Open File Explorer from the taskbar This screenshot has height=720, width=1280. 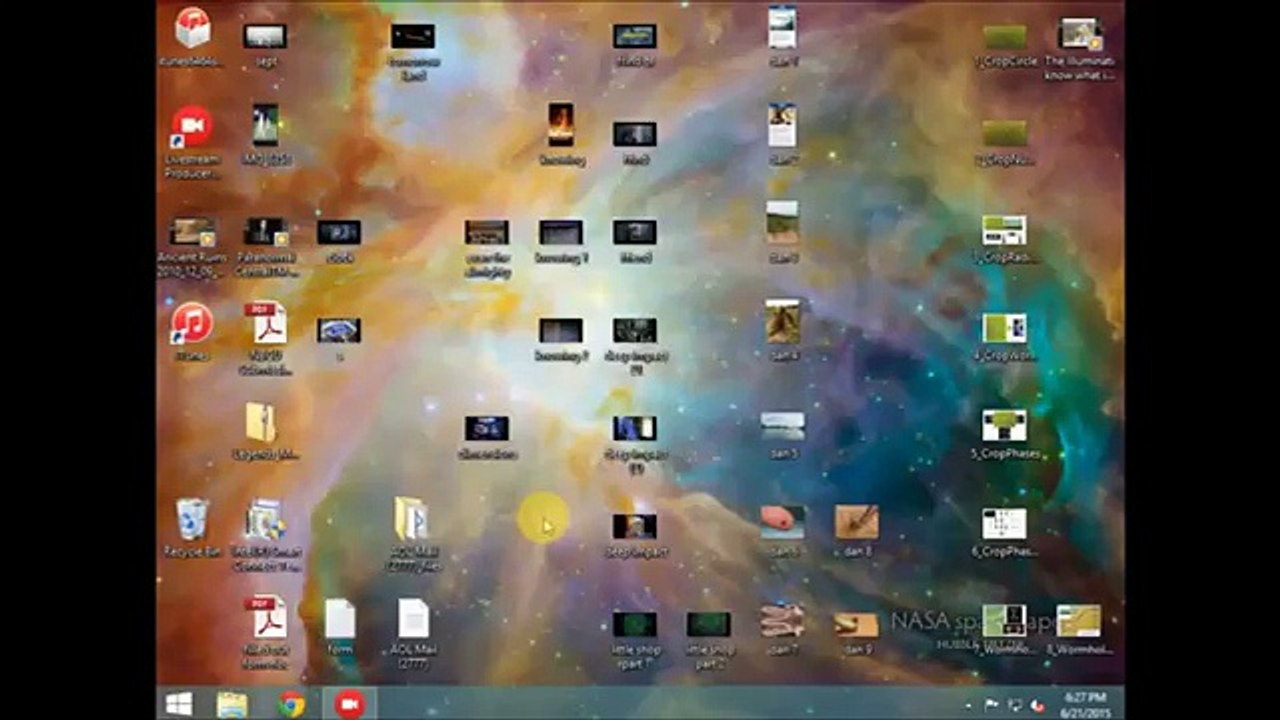[232, 704]
